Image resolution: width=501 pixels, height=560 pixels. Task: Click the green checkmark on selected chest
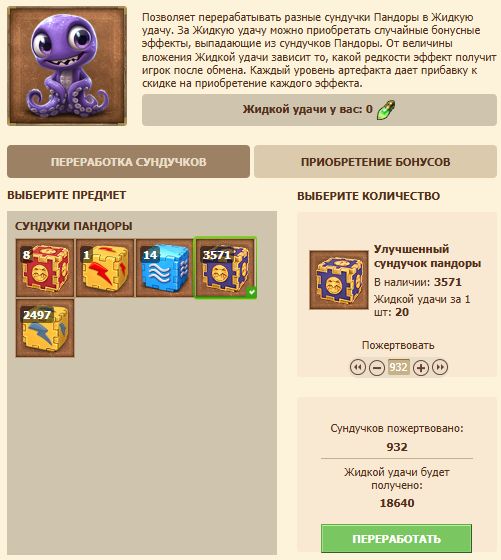[x=252, y=292]
